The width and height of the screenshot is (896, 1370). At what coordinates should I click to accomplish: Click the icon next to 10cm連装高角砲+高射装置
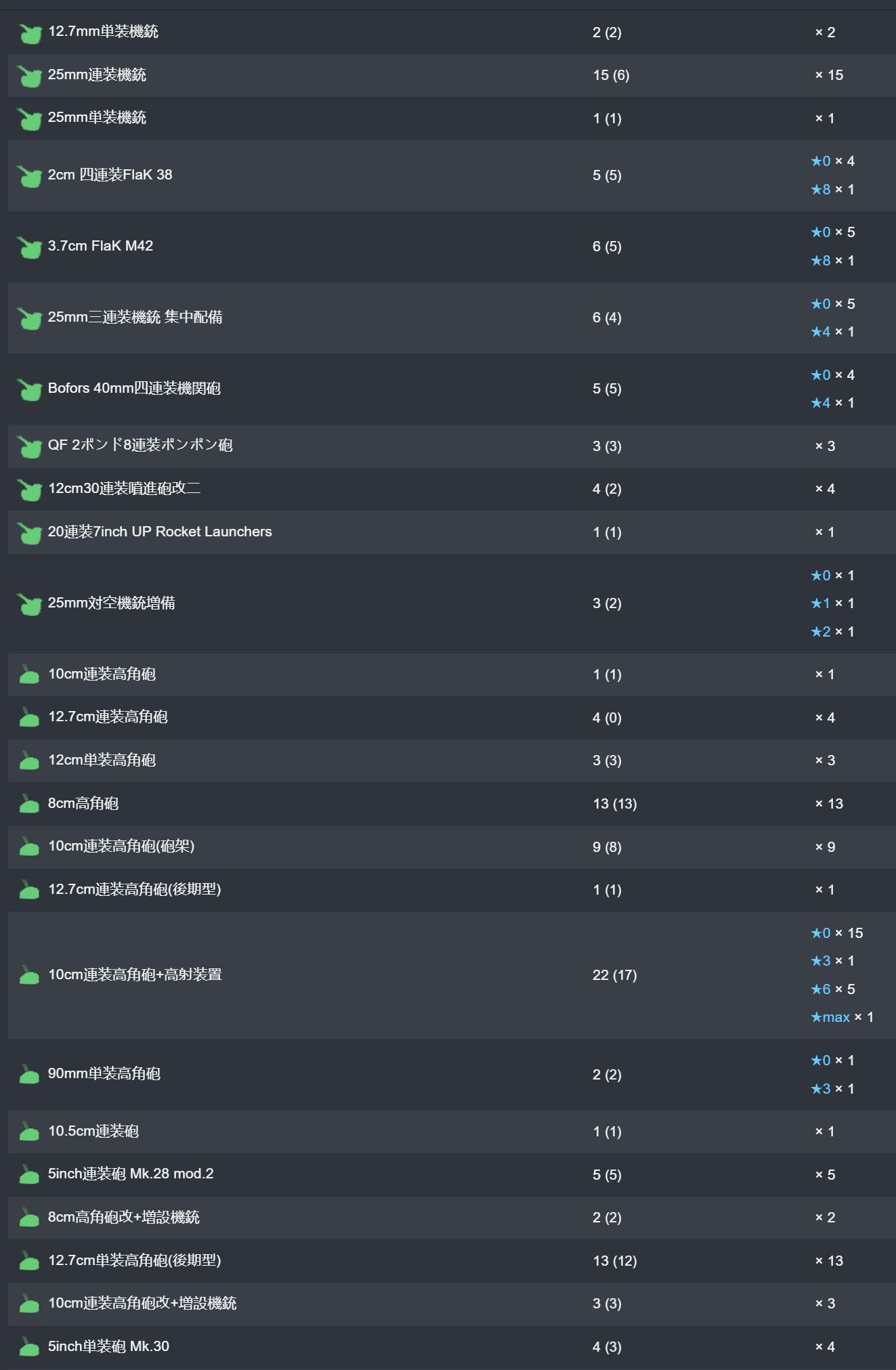click(29, 976)
